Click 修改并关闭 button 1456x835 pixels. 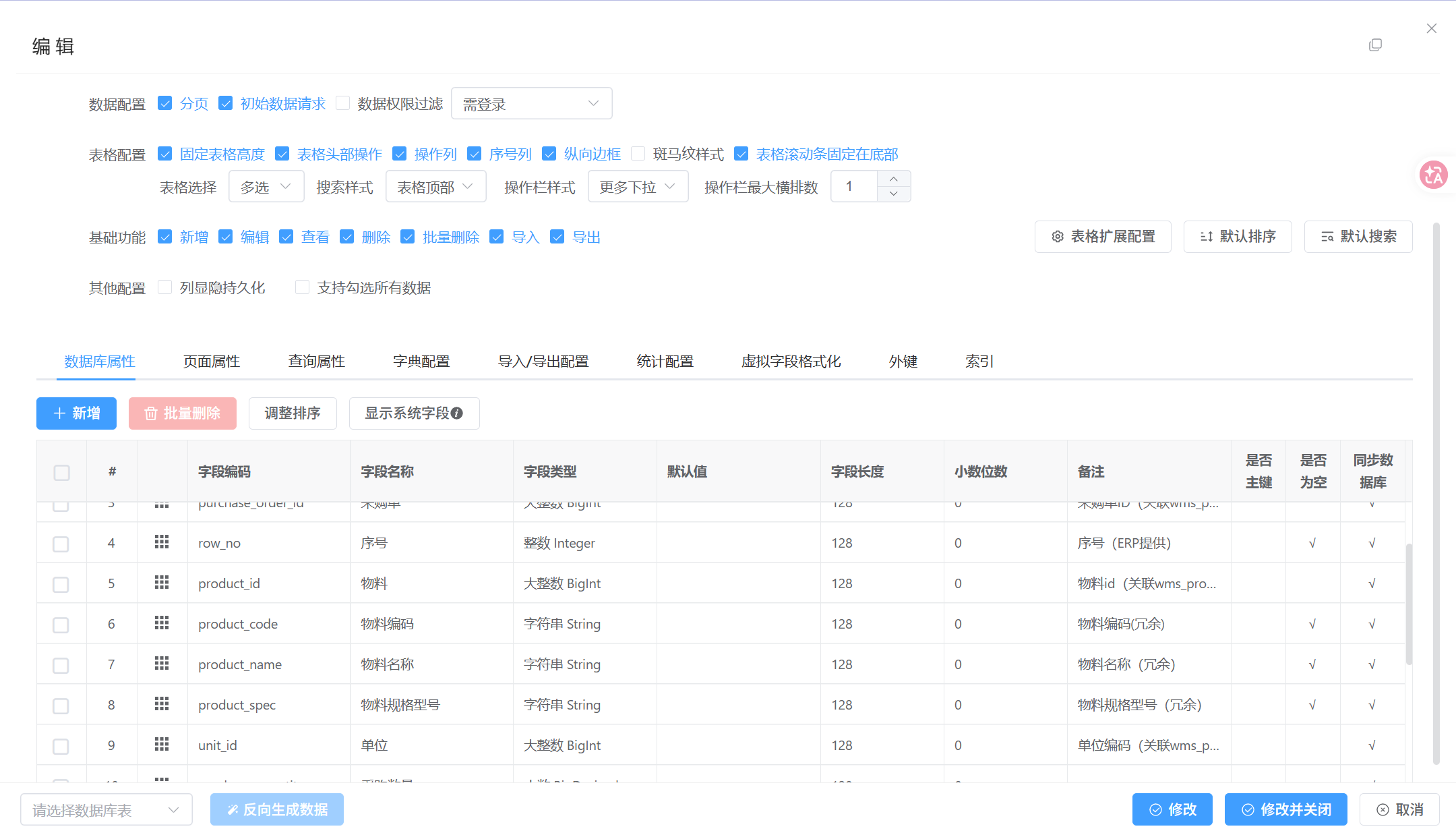click(x=1285, y=809)
